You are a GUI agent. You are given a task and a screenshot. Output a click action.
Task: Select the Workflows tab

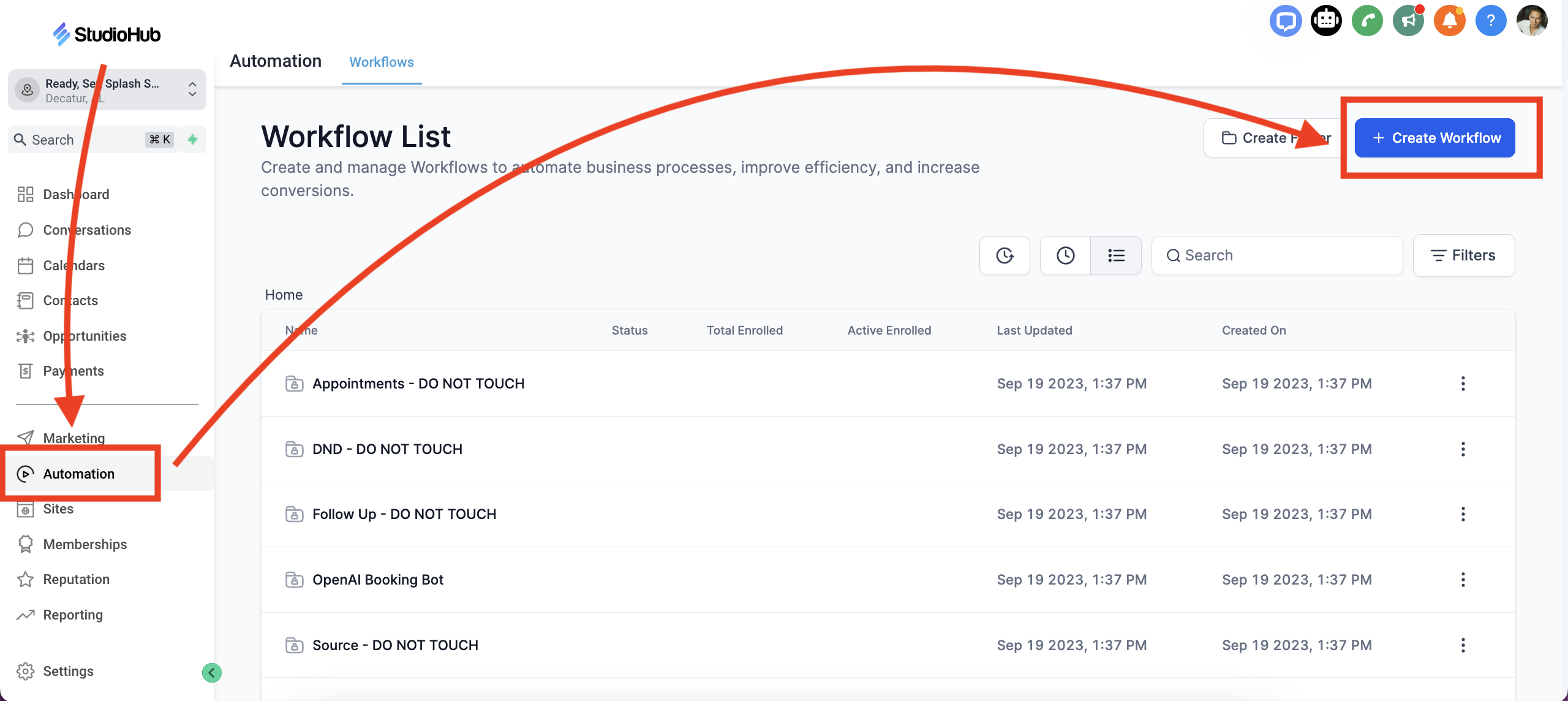[x=381, y=62]
